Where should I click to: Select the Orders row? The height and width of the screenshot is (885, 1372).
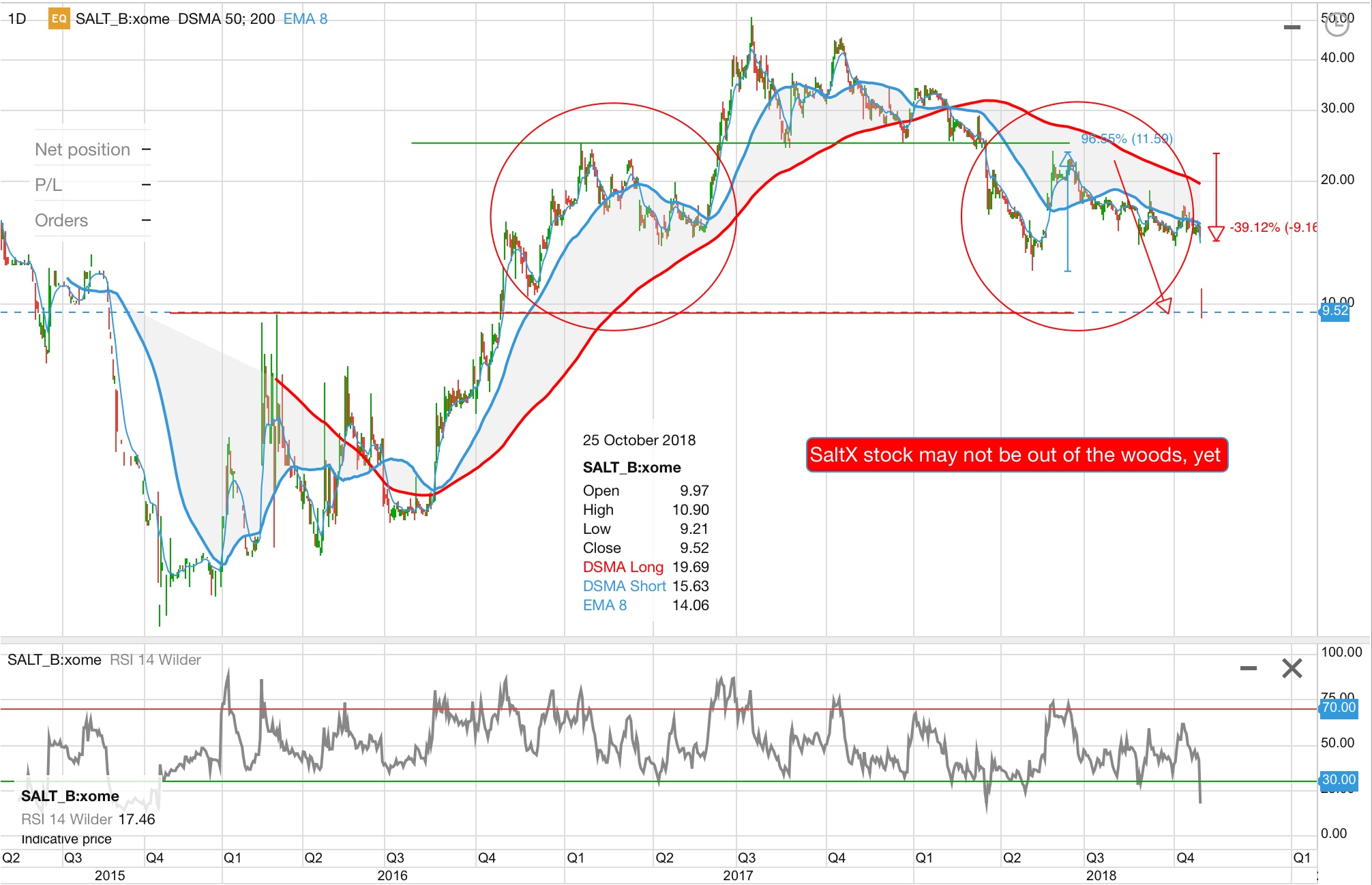point(92,220)
